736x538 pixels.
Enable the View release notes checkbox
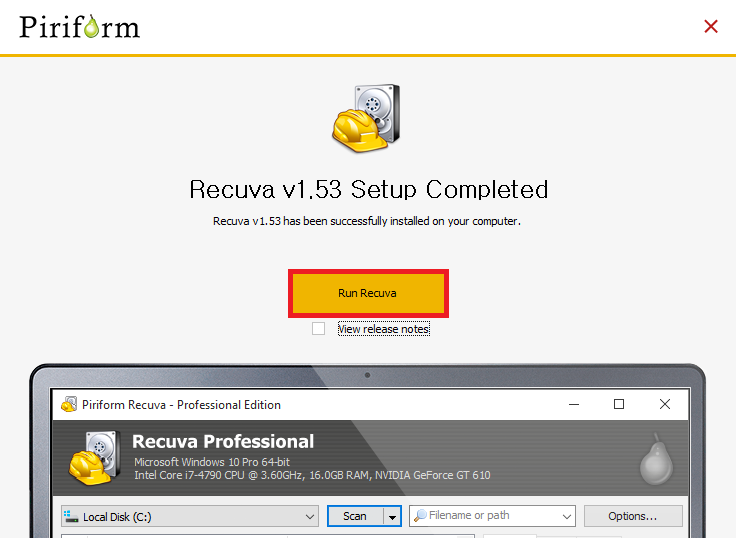318,329
